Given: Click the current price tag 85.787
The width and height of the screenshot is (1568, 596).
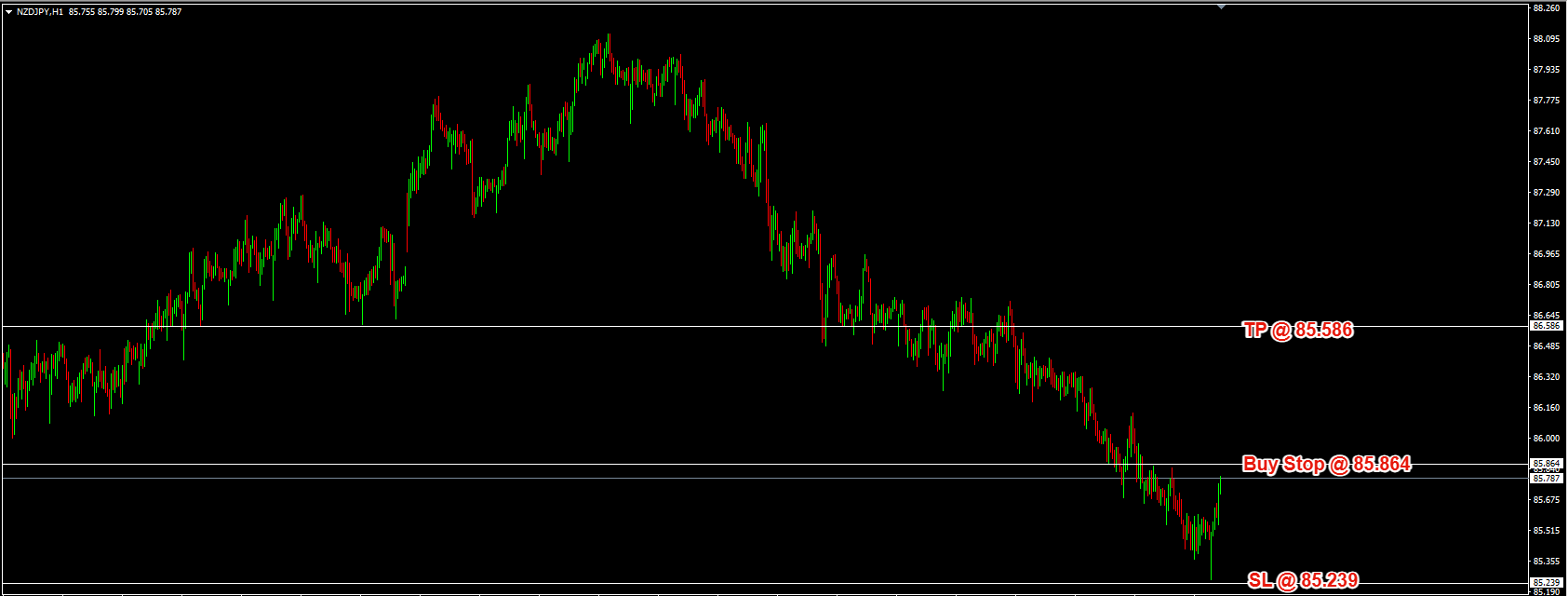Looking at the screenshot, I should [1548, 478].
